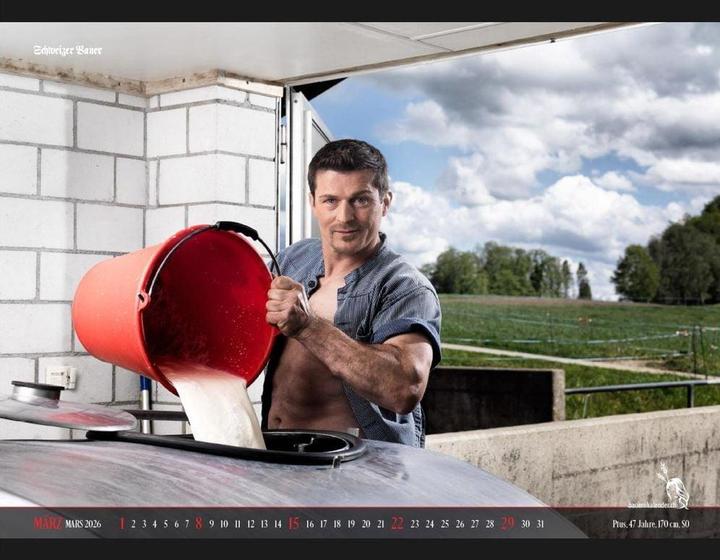This screenshot has height=560, width=720.
Task: Select day 17 in the calendar strip
Action: click(323, 524)
